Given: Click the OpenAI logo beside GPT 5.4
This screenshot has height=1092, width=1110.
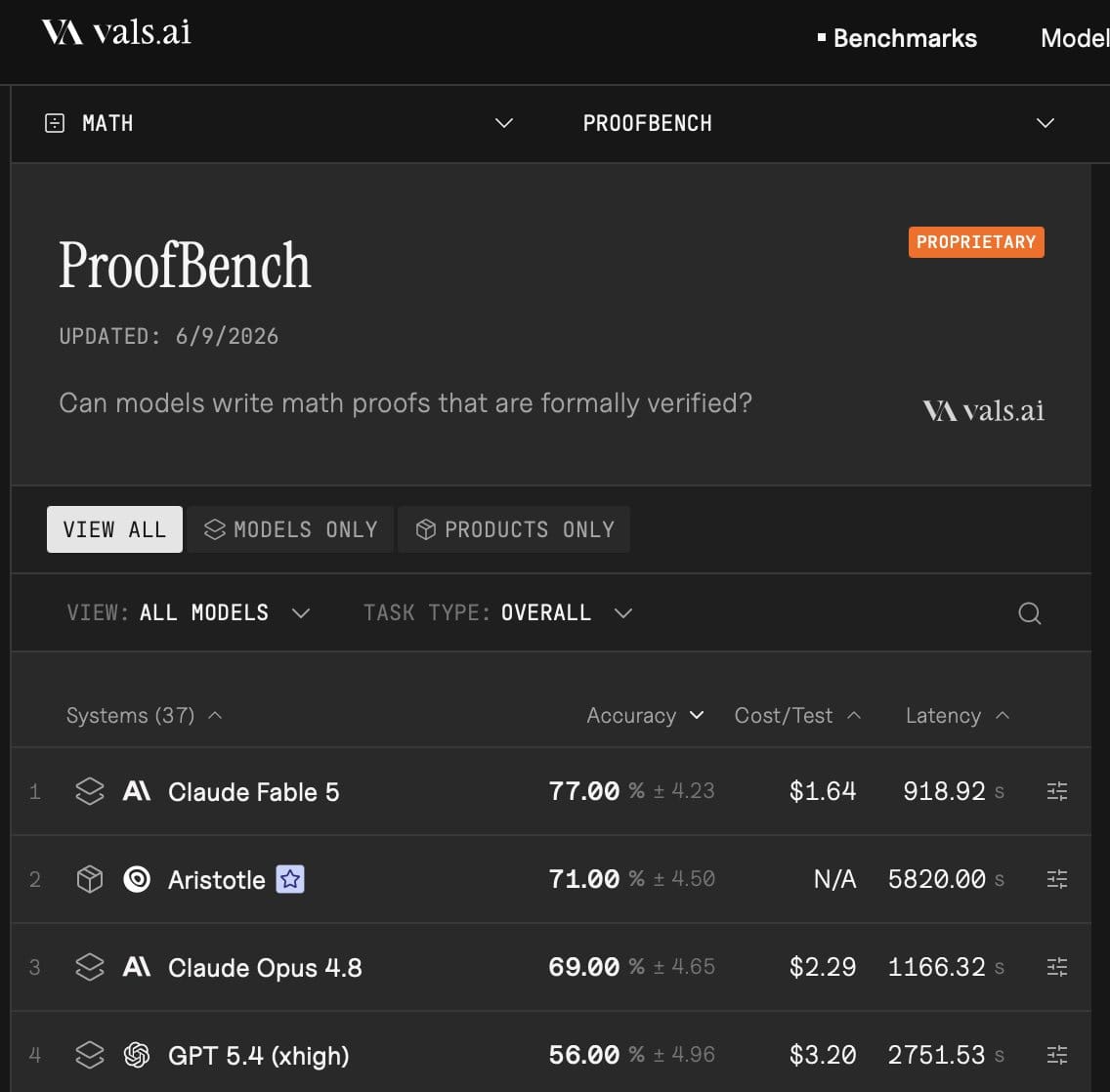Looking at the screenshot, I should pos(137,1055).
